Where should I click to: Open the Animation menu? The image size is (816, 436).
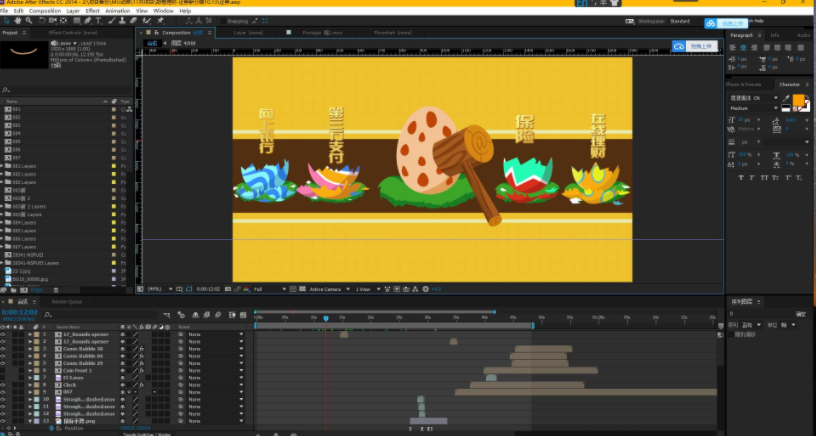(118, 11)
